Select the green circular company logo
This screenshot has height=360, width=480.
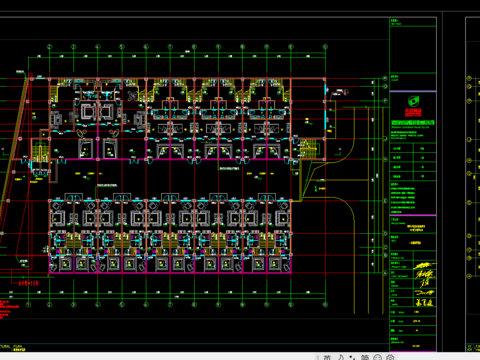tap(413, 101)
